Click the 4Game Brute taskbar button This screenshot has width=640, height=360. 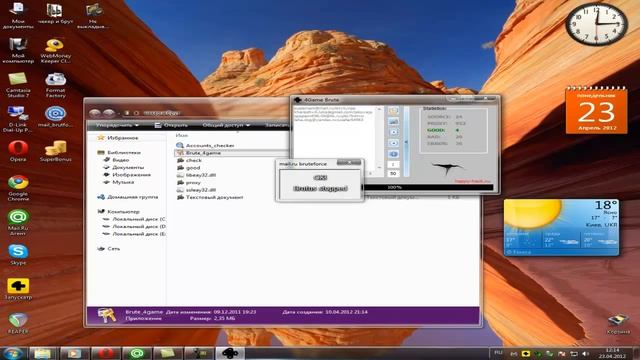pyautogui.click(x=230, y=353)
